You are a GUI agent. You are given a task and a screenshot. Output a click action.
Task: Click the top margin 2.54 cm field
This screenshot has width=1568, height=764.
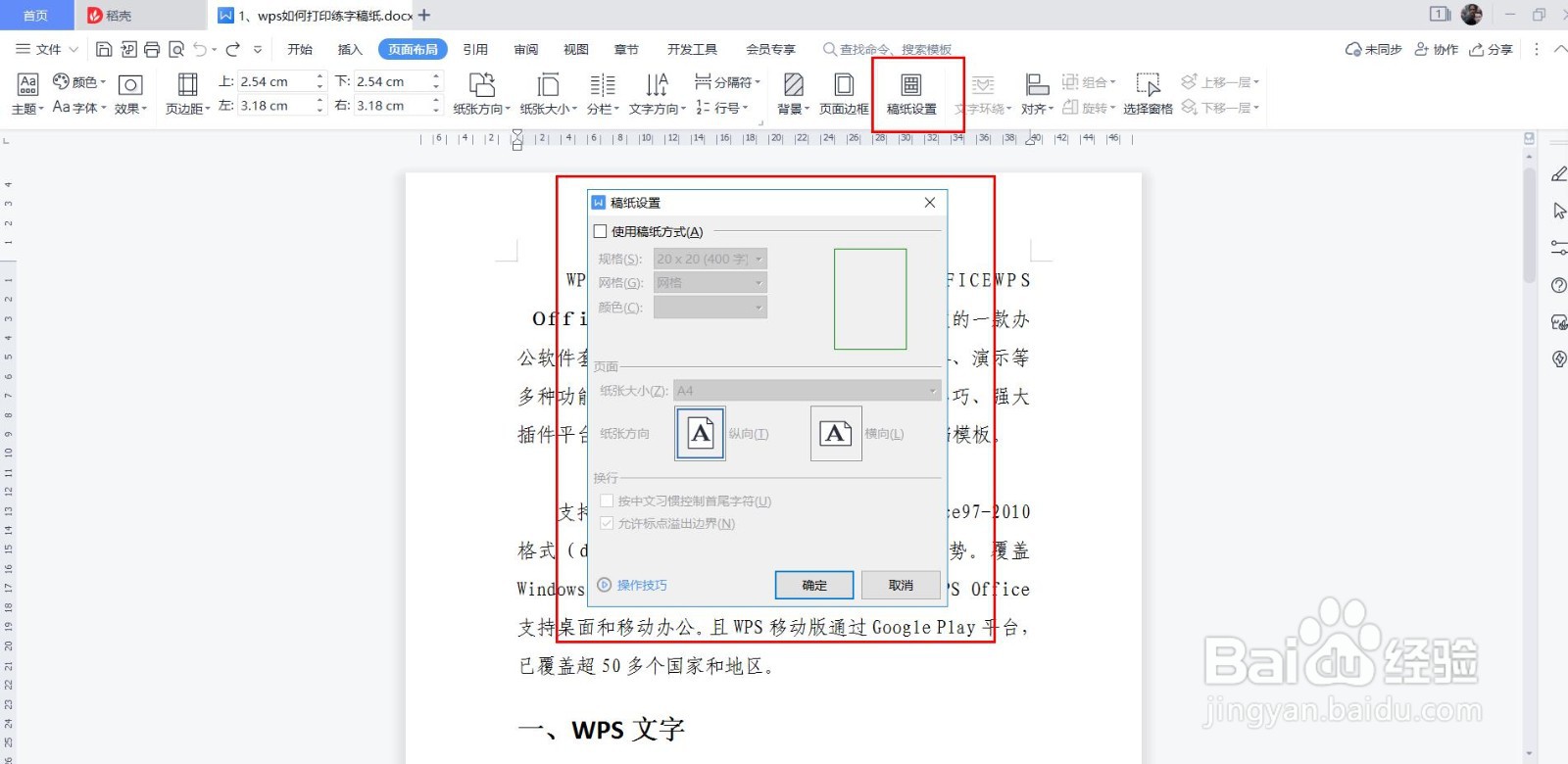click(275, 81)
